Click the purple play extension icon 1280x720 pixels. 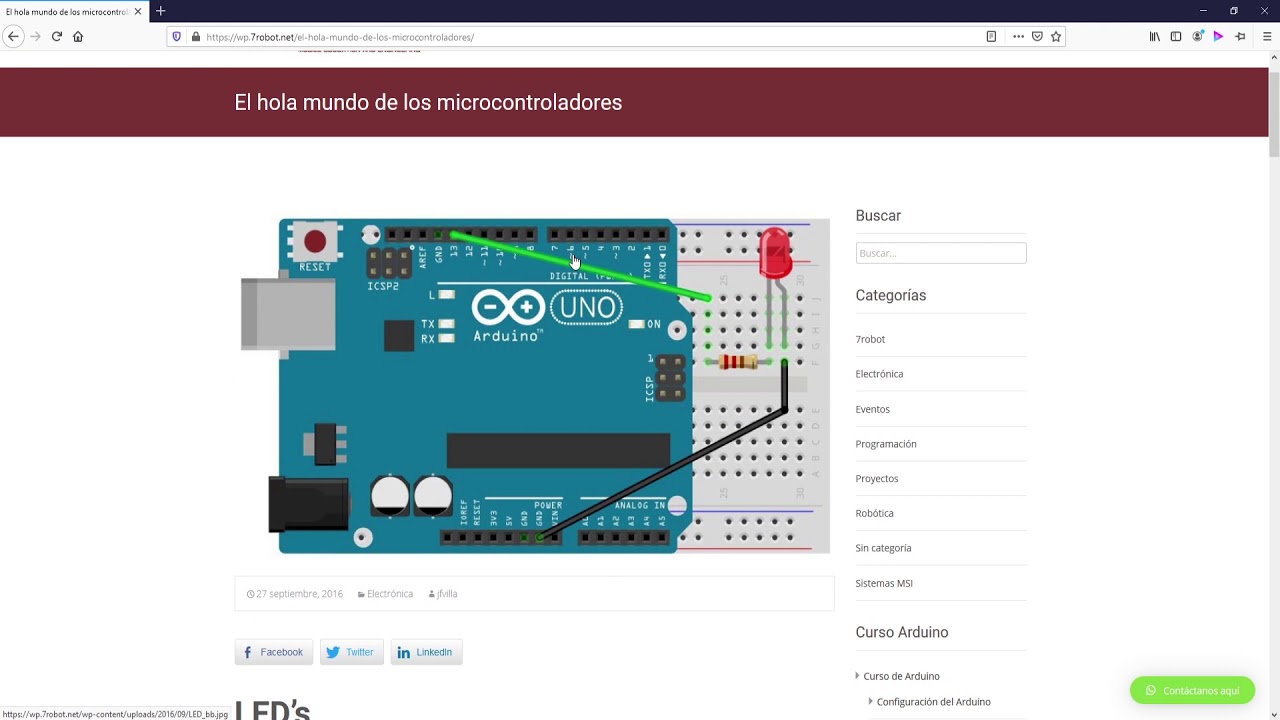coord(1218,37)
